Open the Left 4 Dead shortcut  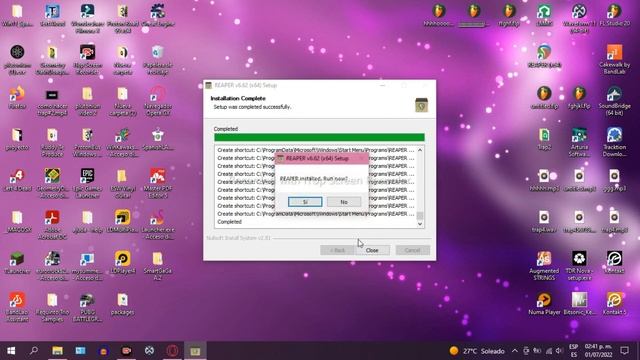coord(17,181)
